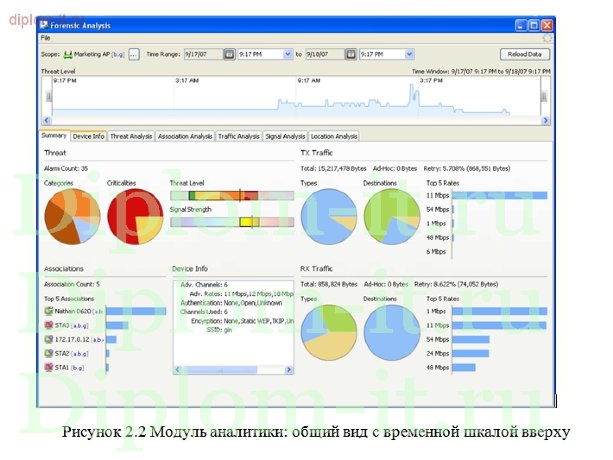Click the Authentication: None,Open,Unknown line
This screenshot has width=613, height=460.
click(231, 303)
